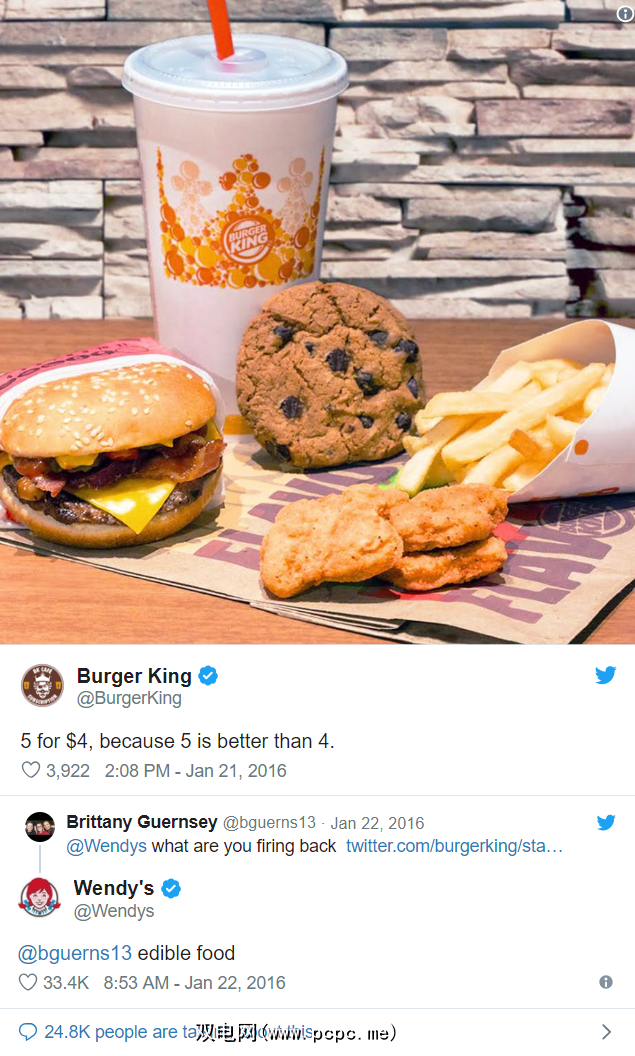
Task: Click Twitter bird icon beside Brittany's reply
Action: point(606,822)
